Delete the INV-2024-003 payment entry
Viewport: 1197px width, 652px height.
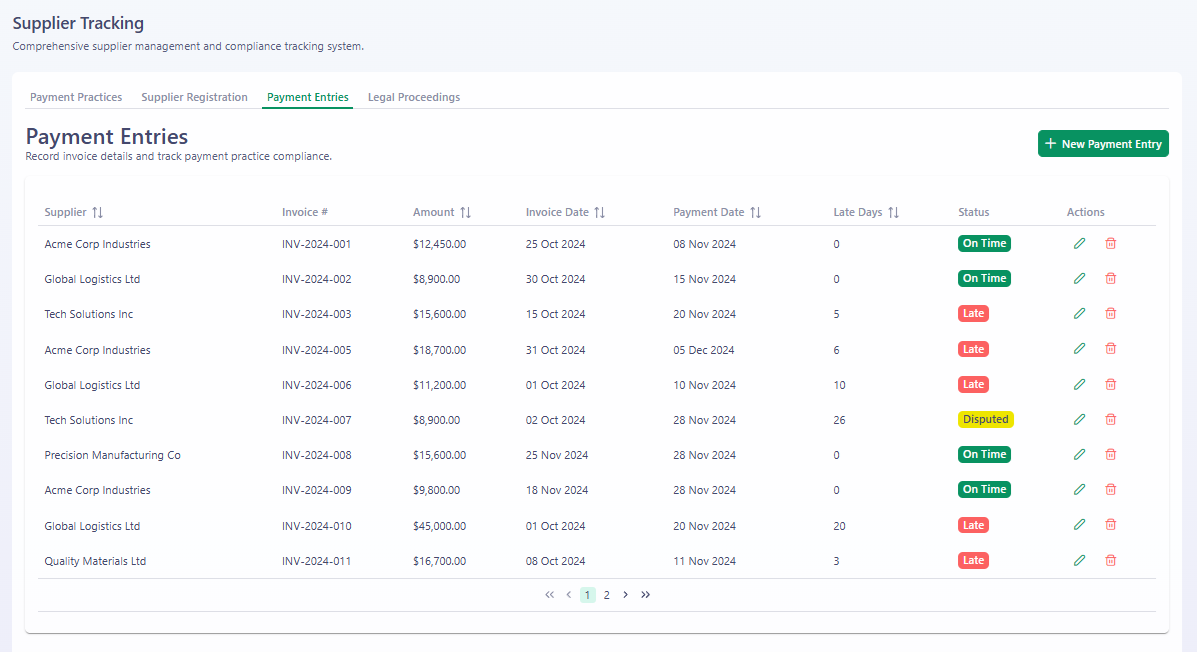(x=1111, y=314)
